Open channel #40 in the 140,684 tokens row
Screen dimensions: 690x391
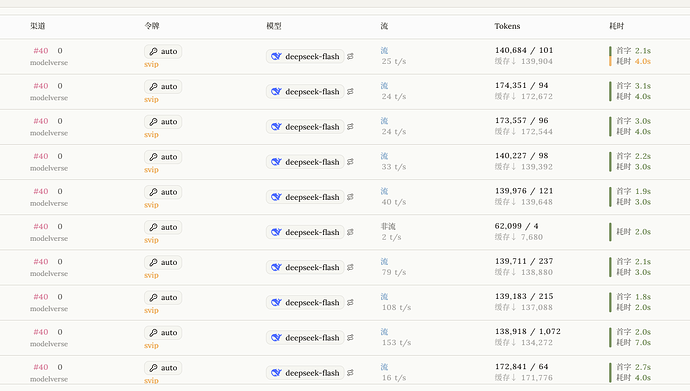(x=41, y=51)
